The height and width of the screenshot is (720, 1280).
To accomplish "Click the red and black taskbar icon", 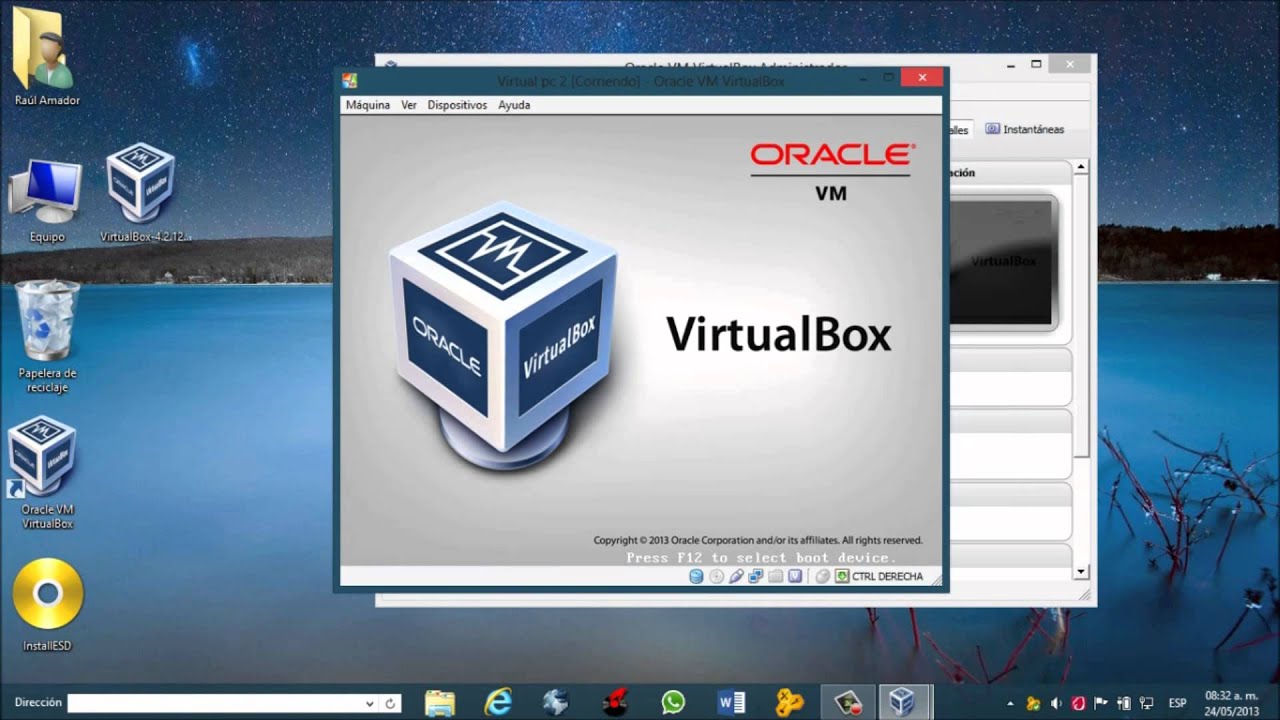I will 615,702.
